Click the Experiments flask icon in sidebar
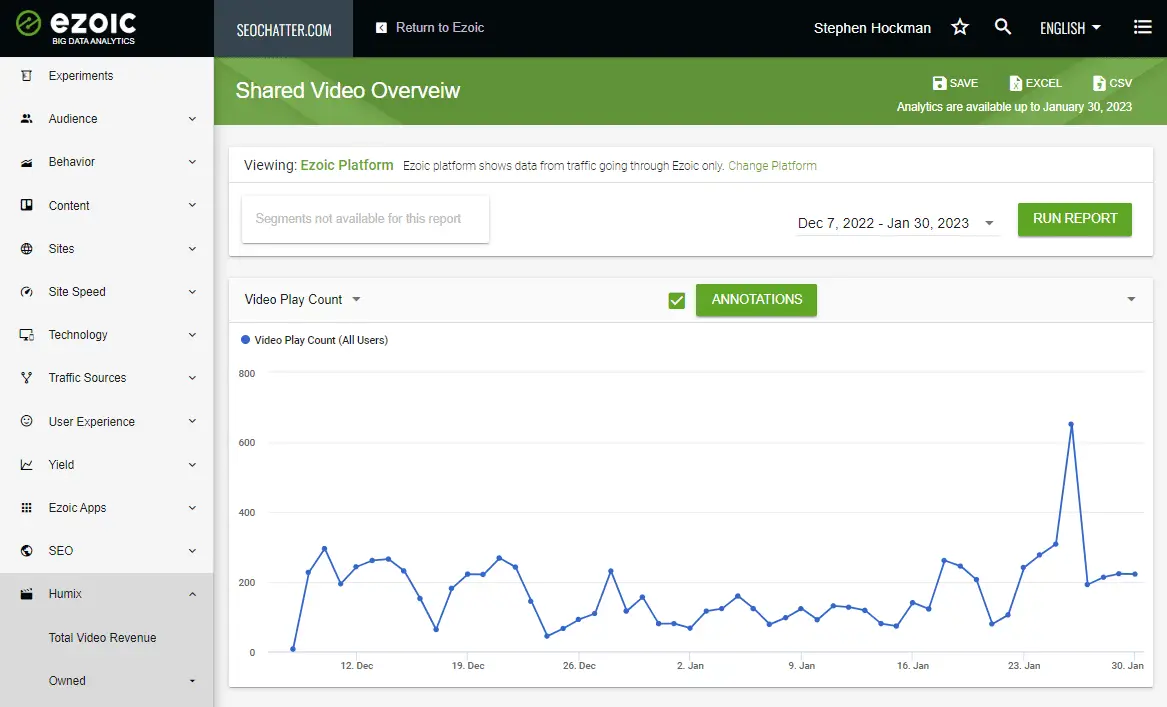1167x707 pixels. click(27, 76)
